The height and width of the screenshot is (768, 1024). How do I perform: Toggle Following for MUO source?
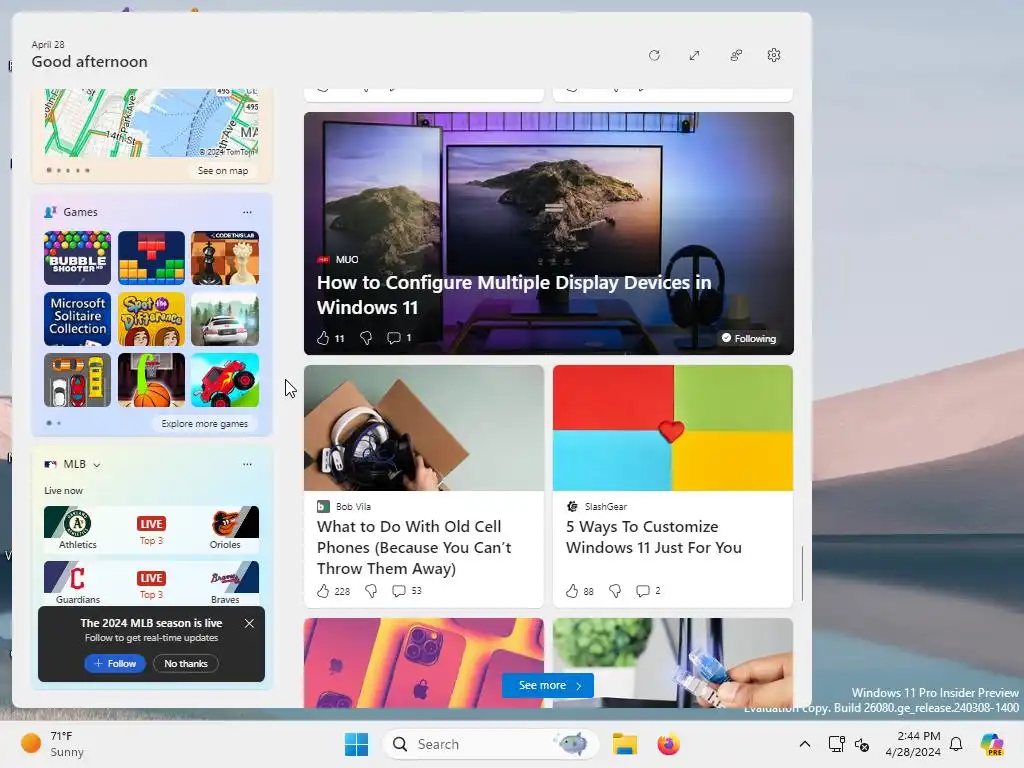coord(748,338)
